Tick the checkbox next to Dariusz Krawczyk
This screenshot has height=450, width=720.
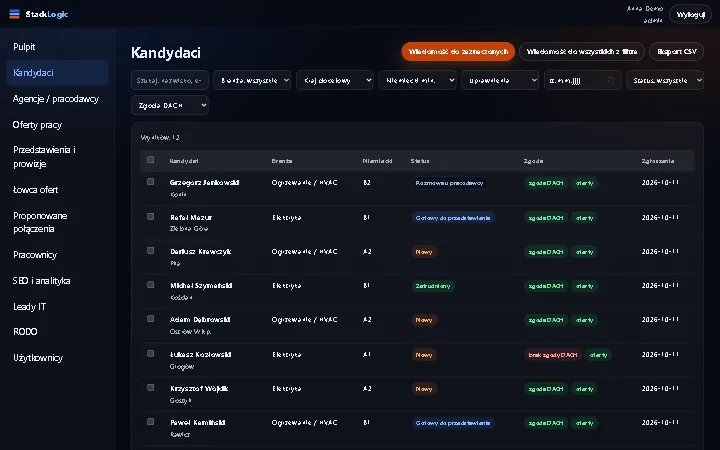click(x=150, y=251)
